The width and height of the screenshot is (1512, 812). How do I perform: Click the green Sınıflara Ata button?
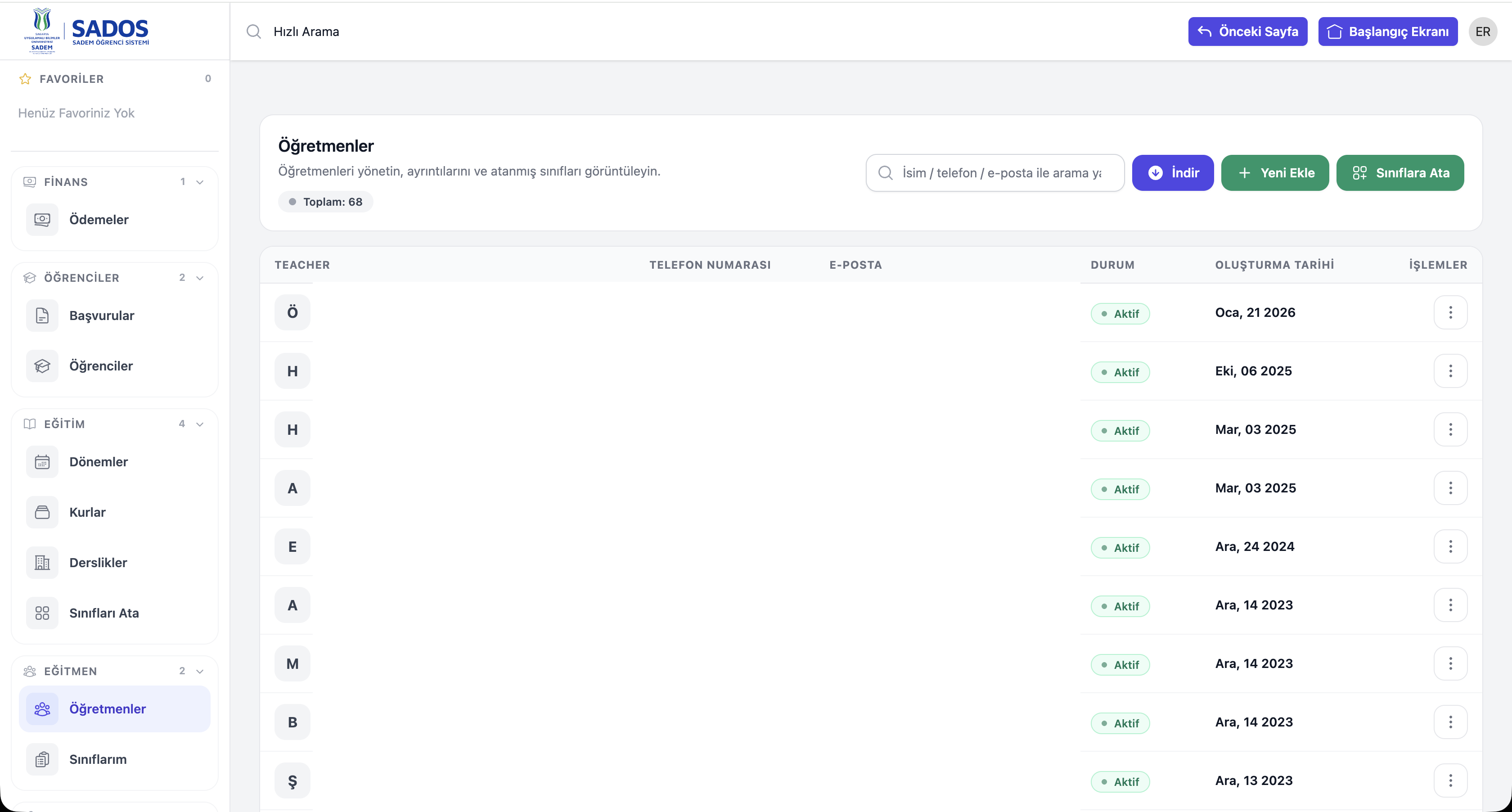tap(1400, 172)
